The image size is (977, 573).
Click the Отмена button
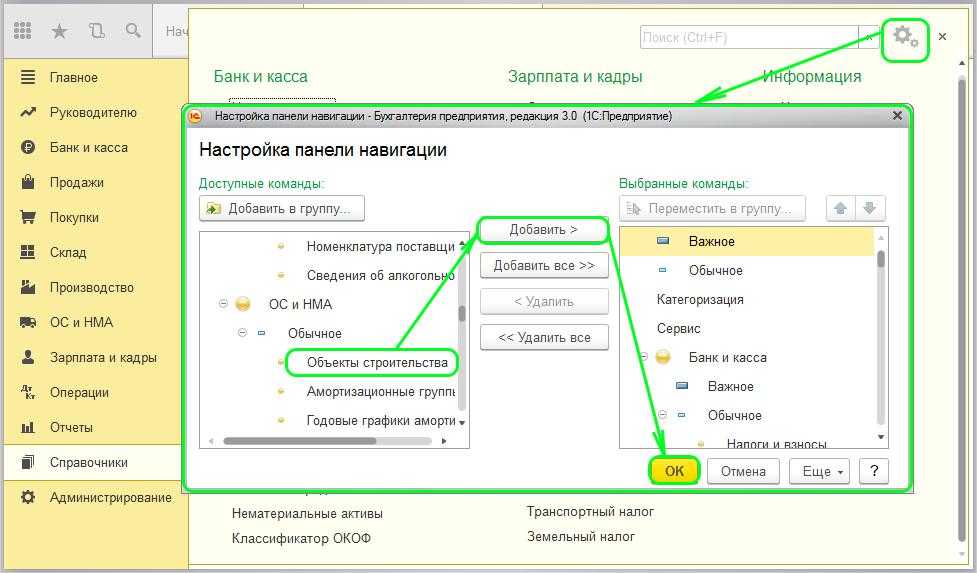743,471
